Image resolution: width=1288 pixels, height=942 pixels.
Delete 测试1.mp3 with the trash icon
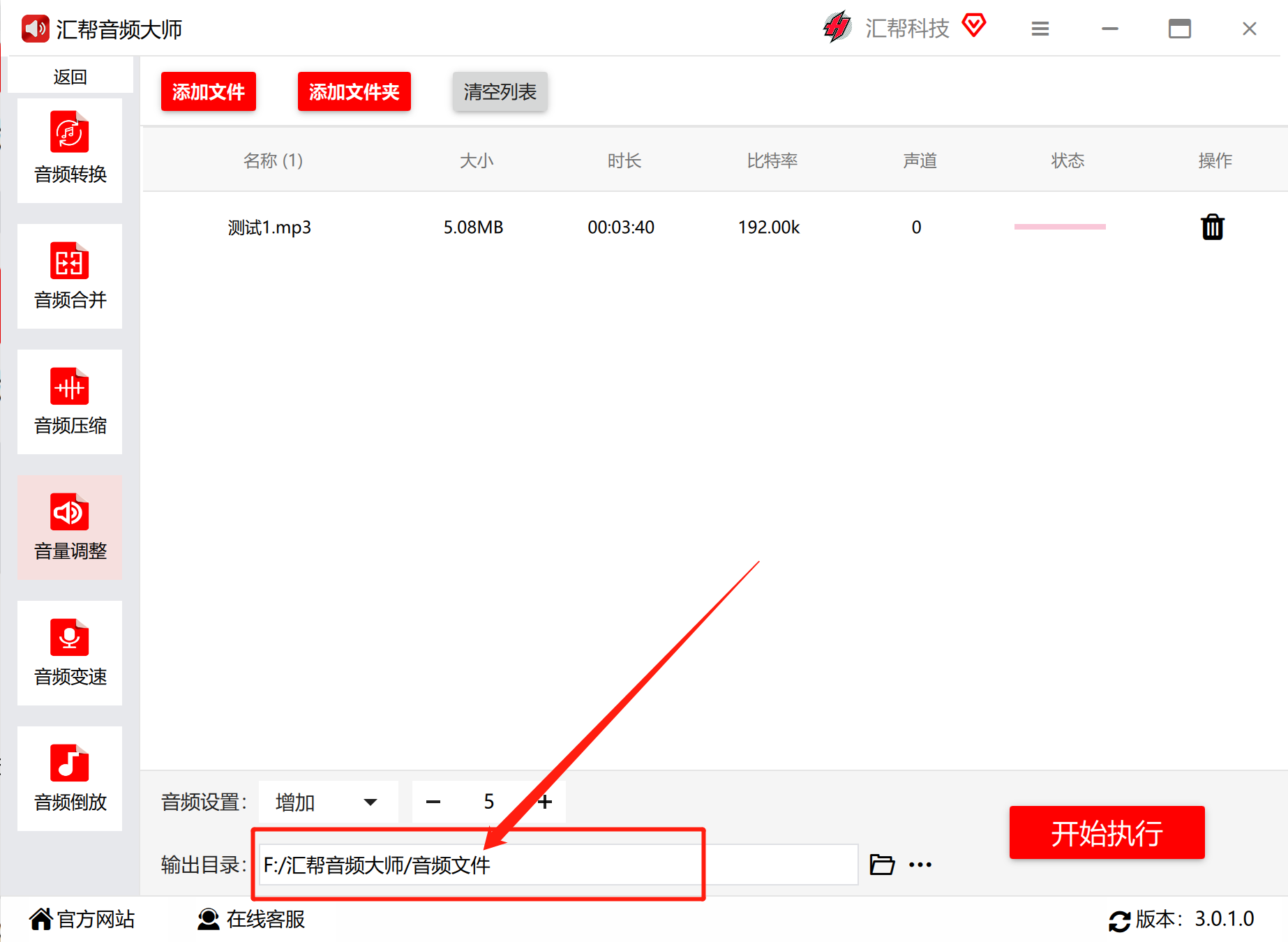point(1212,227)
